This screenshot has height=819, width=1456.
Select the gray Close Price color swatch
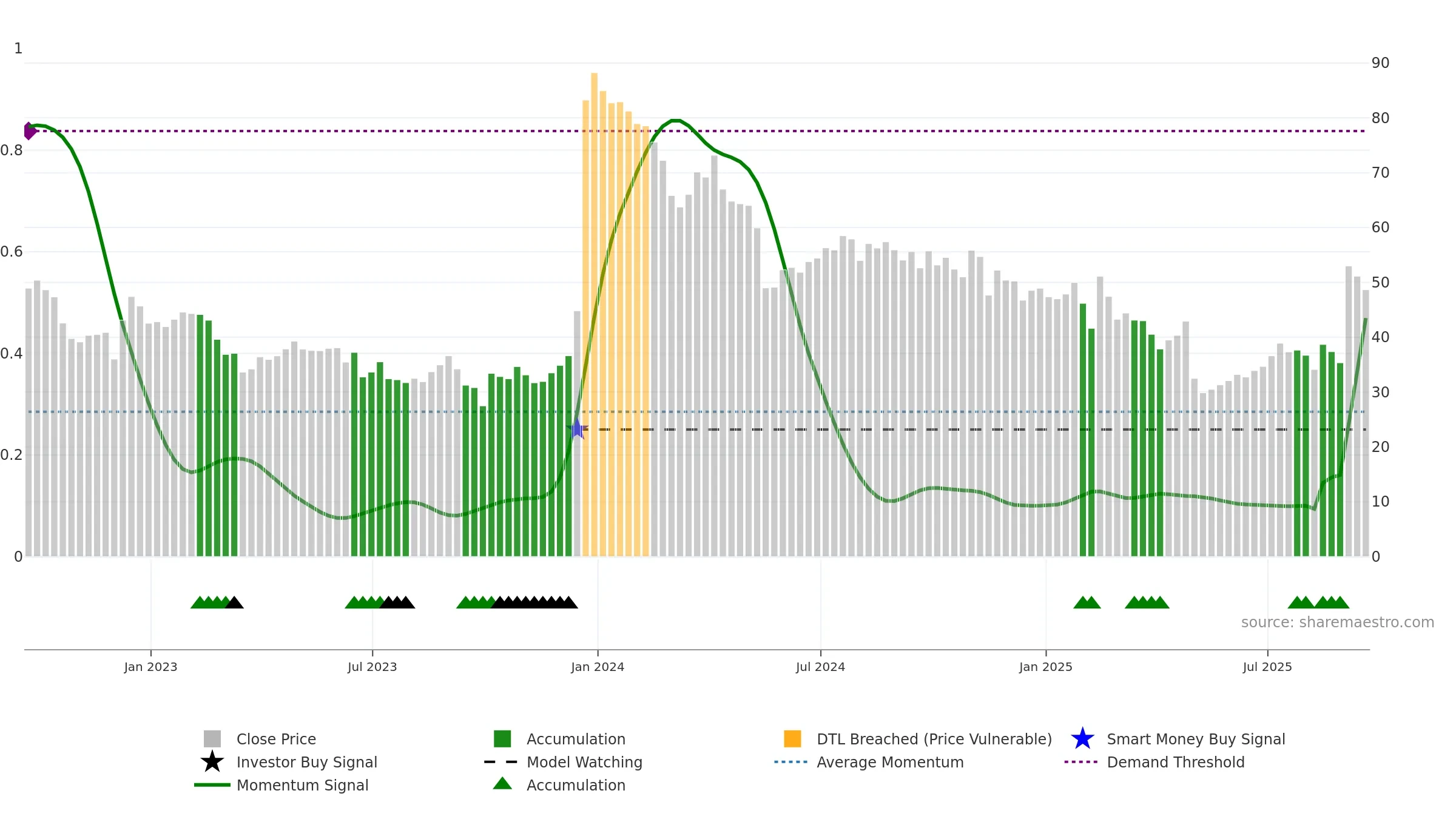[212, 739]
